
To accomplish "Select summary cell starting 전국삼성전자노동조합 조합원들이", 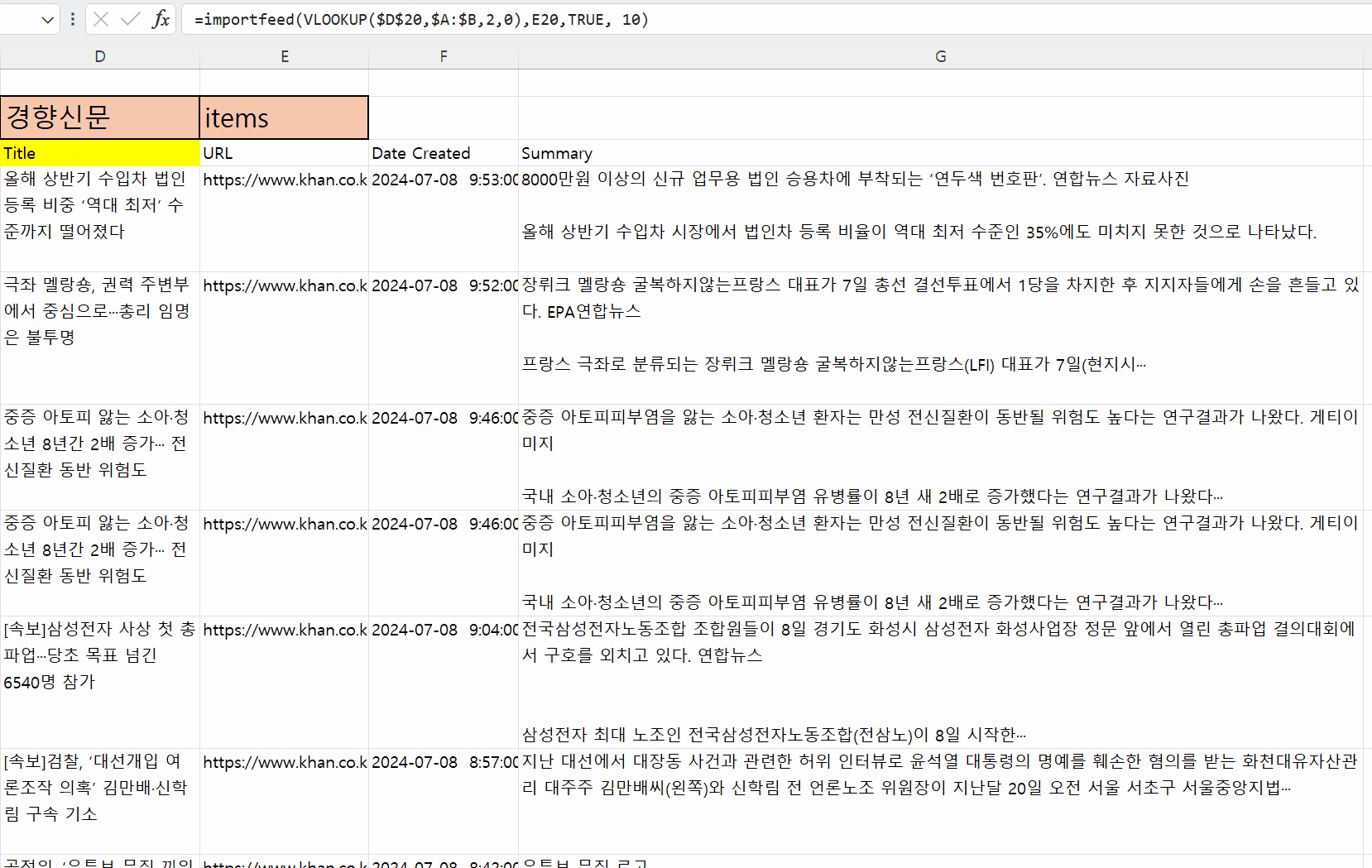I will 941,682.
